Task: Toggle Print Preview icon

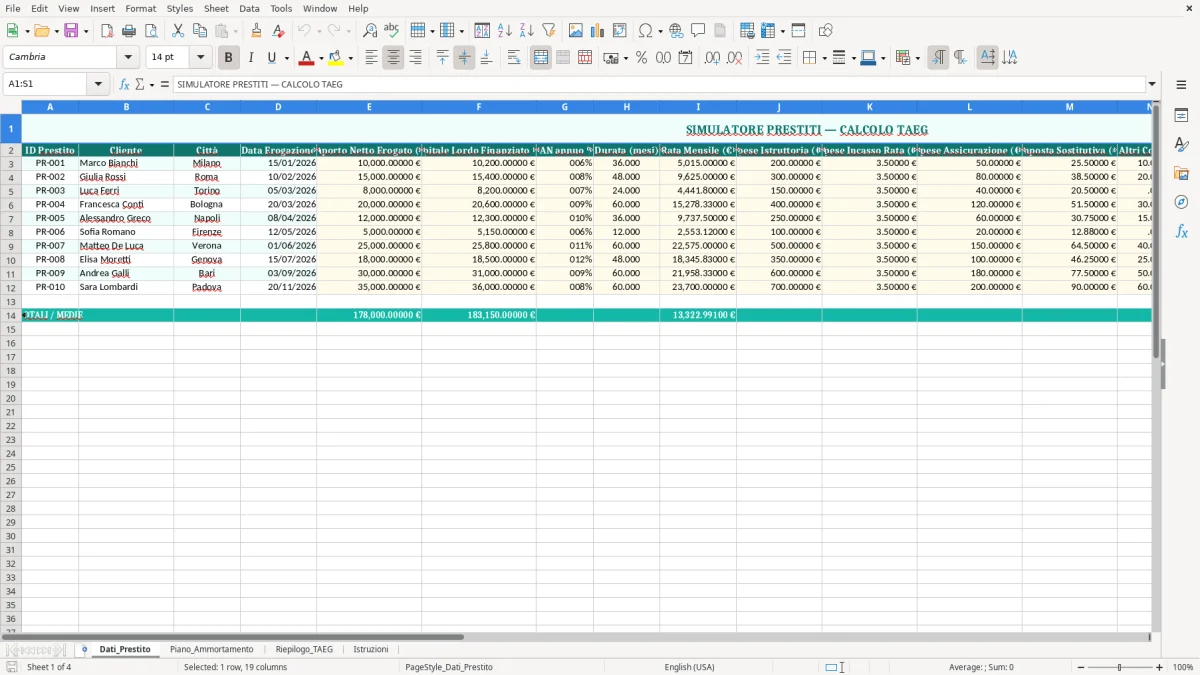Action: click(x=151, y=31)
